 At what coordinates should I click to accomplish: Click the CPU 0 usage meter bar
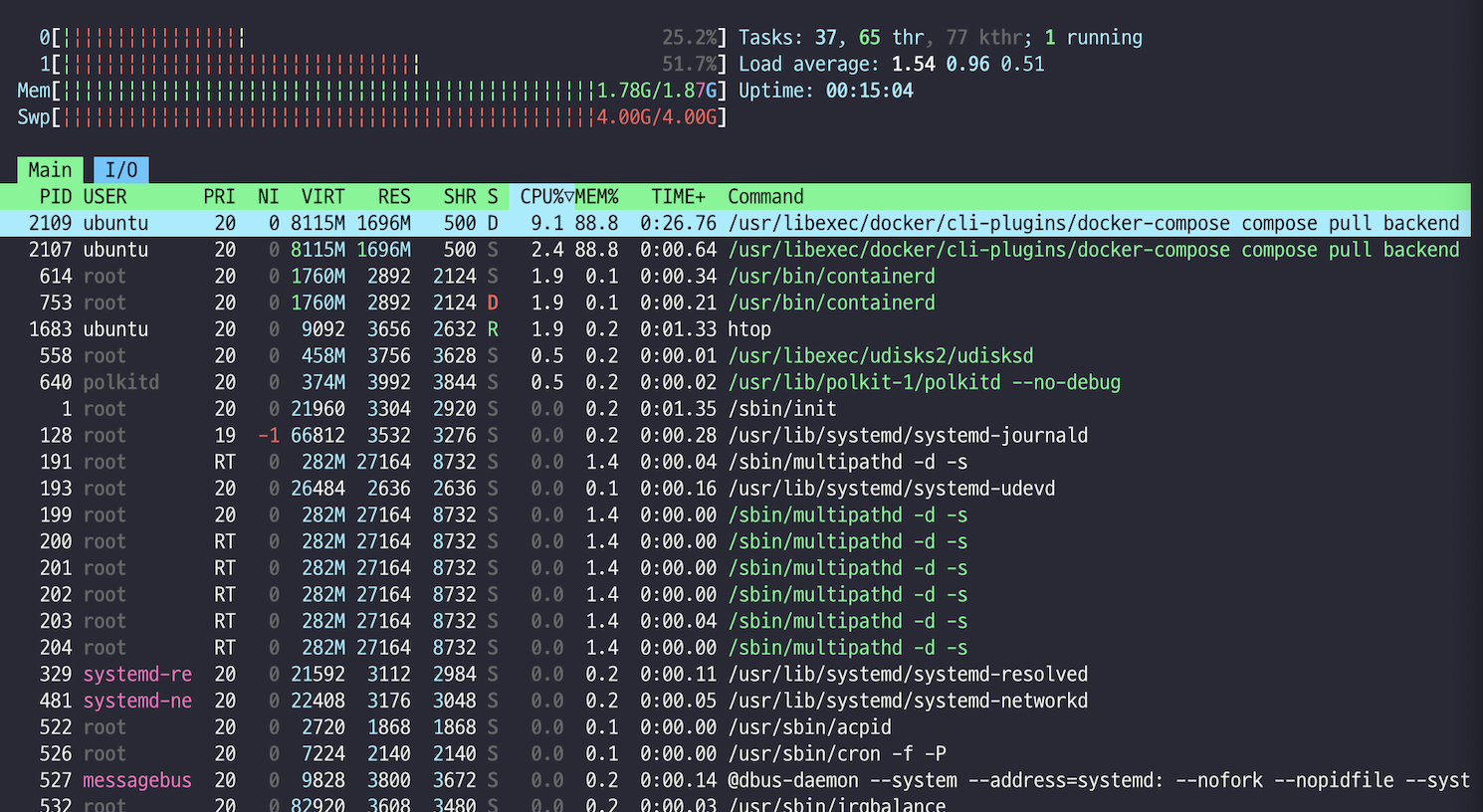[x=383, y=38]
